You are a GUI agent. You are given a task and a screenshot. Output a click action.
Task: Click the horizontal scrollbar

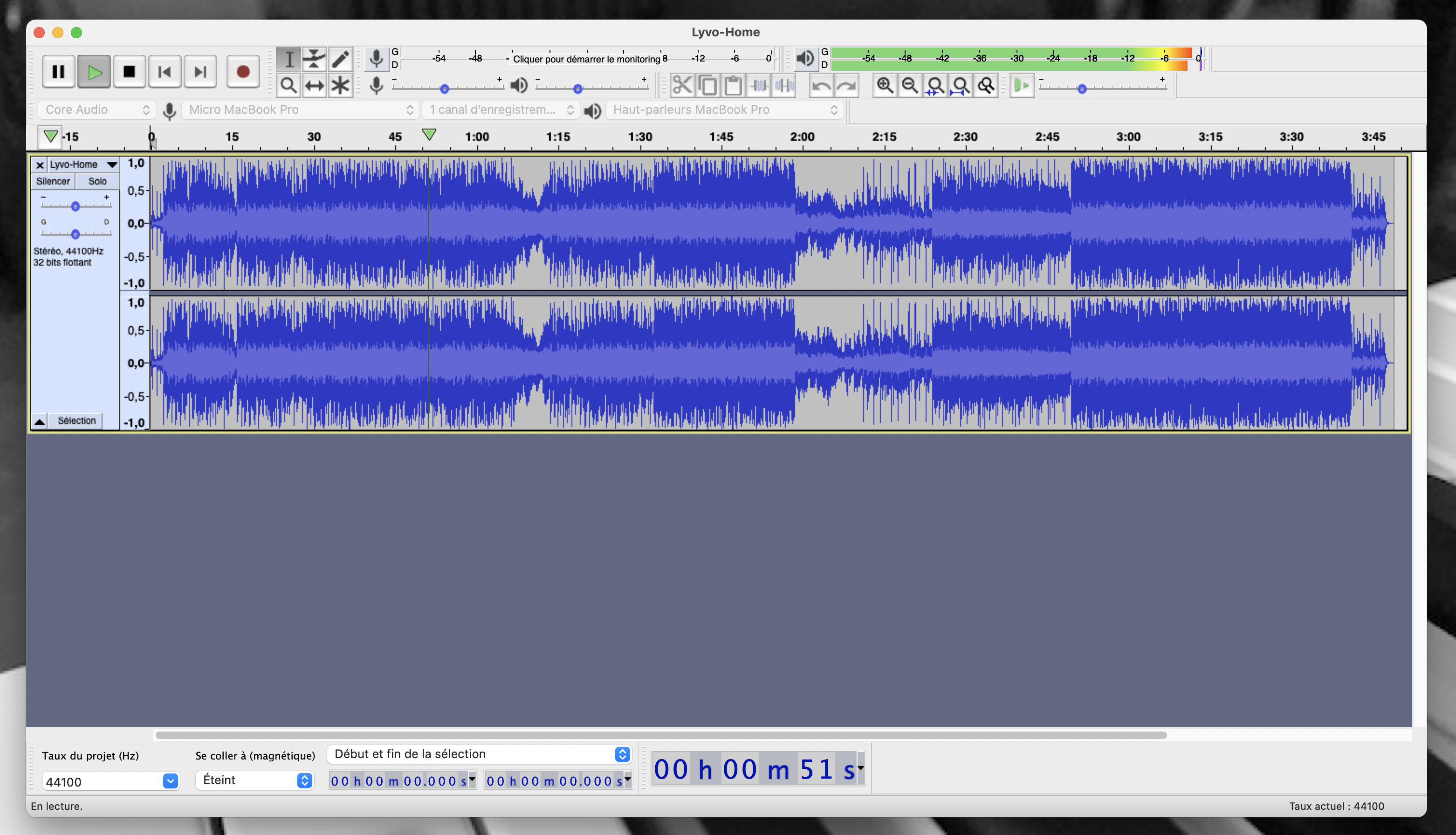click(x=660, y=735)
